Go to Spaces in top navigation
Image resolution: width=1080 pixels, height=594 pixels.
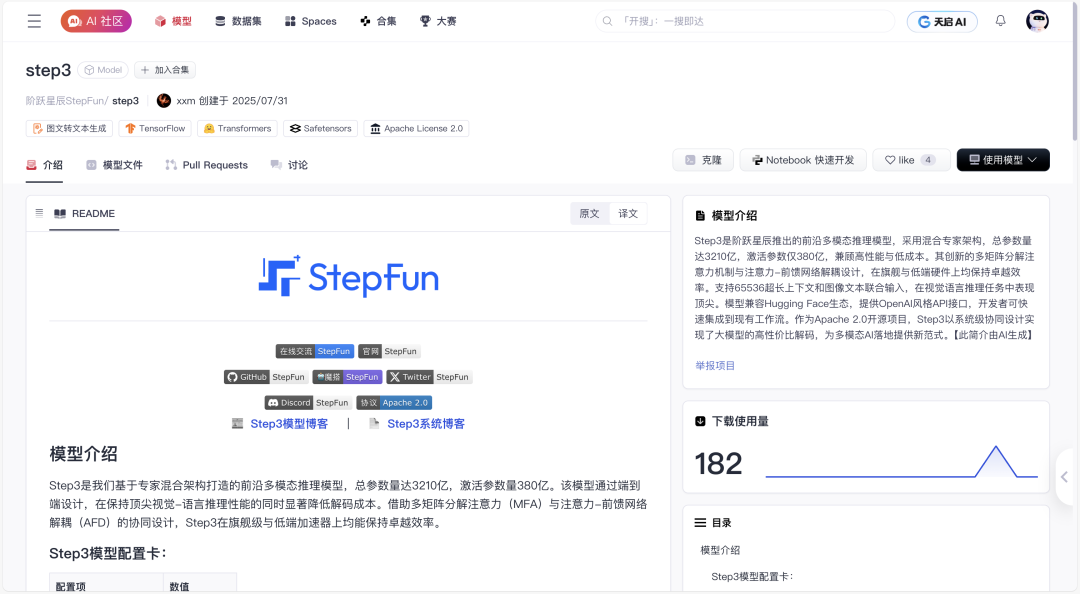tap(311, 21)
